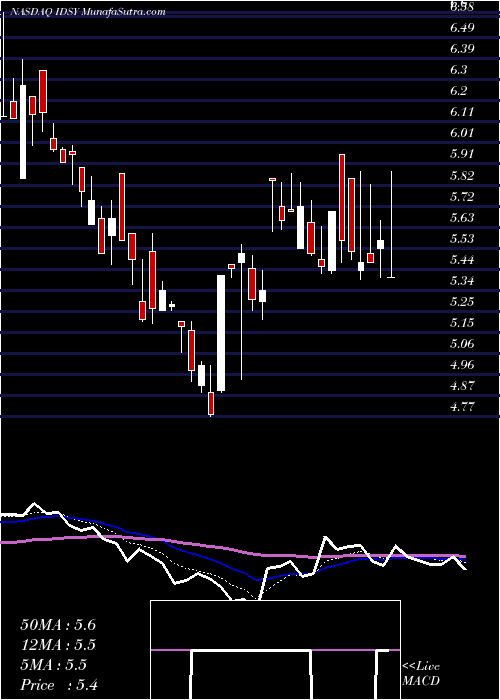This screenshot has width=500, height=700.
Task: Click the 5MA : 5.5 readout
Action: coord(53,665)
